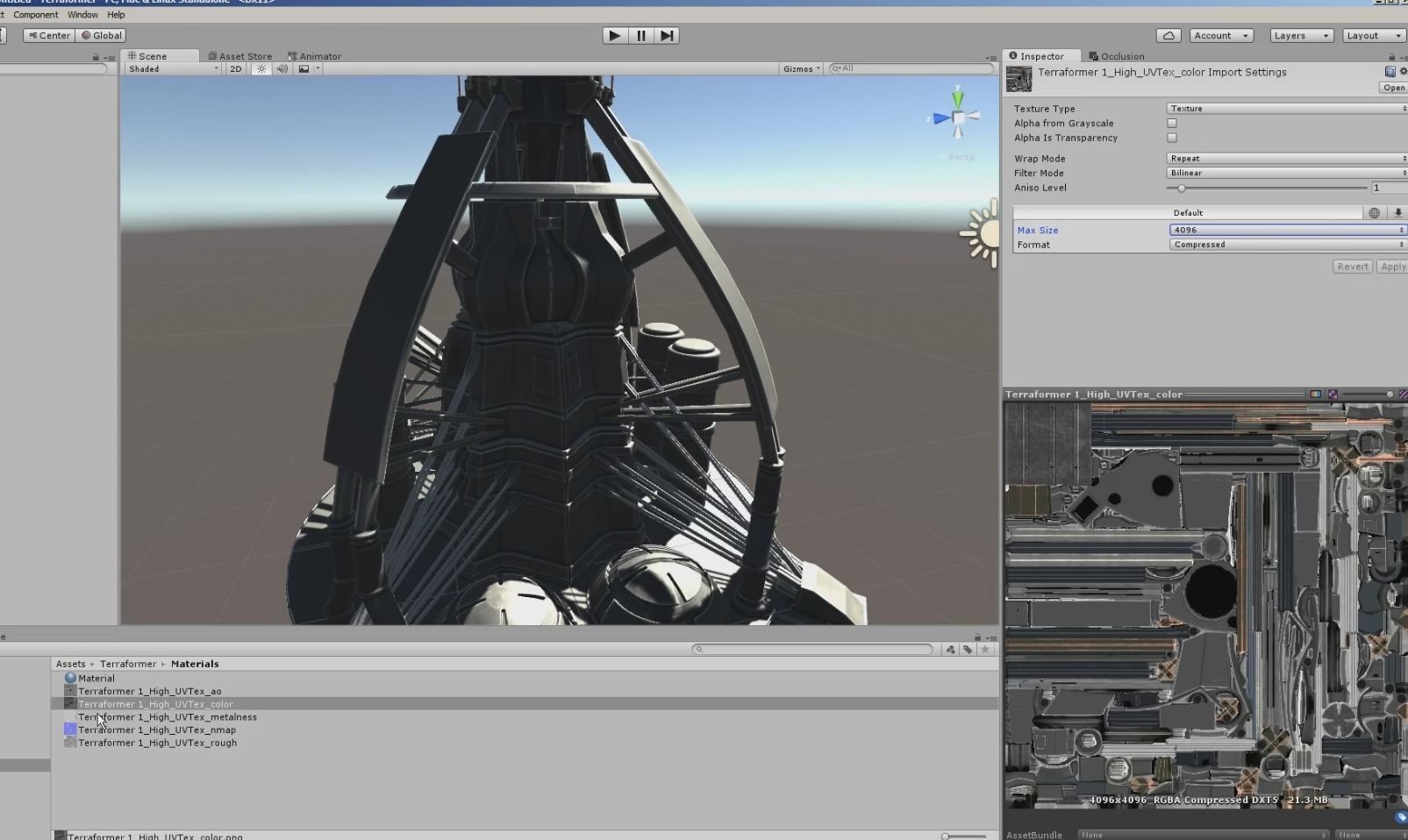1408x840 pixels.
Task: Click the search by label tag icon
Action: [968, 650]
